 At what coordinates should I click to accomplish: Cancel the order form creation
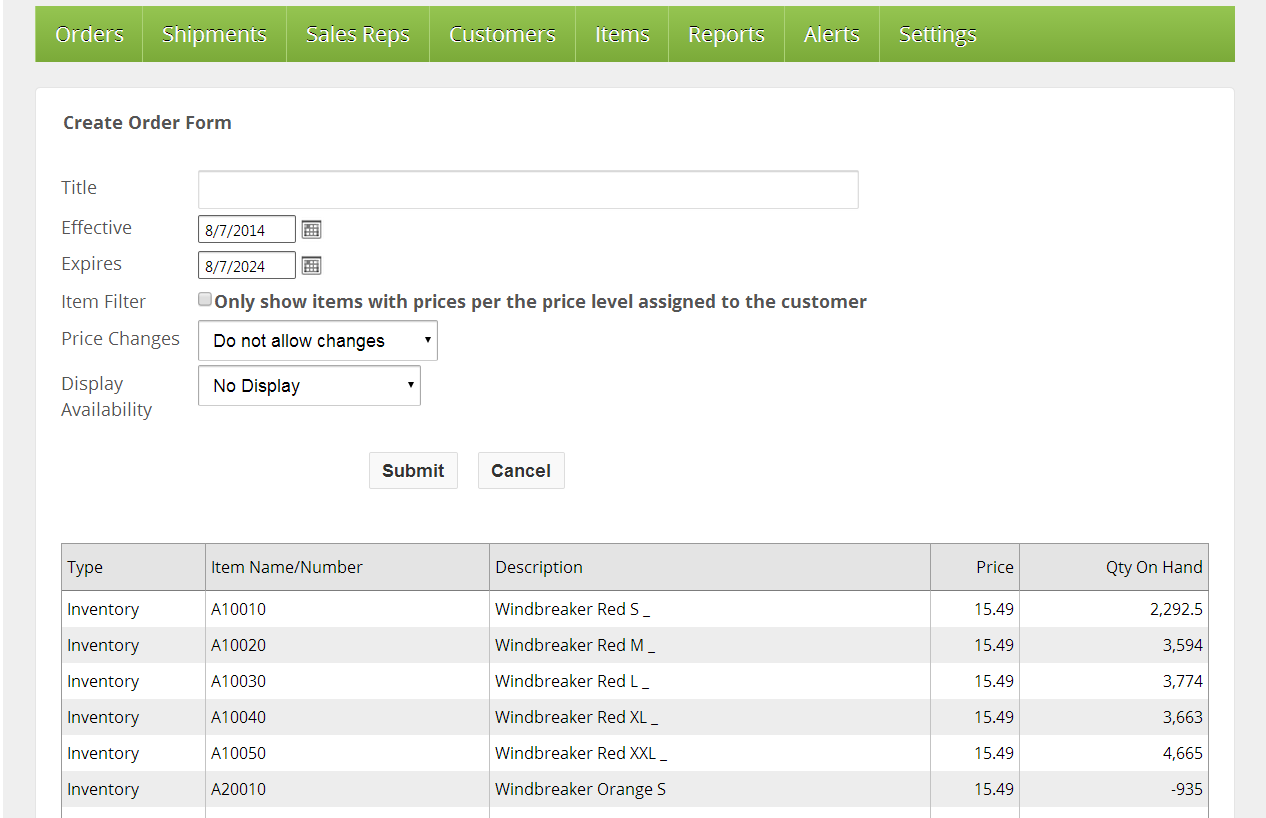pos(520,471)
